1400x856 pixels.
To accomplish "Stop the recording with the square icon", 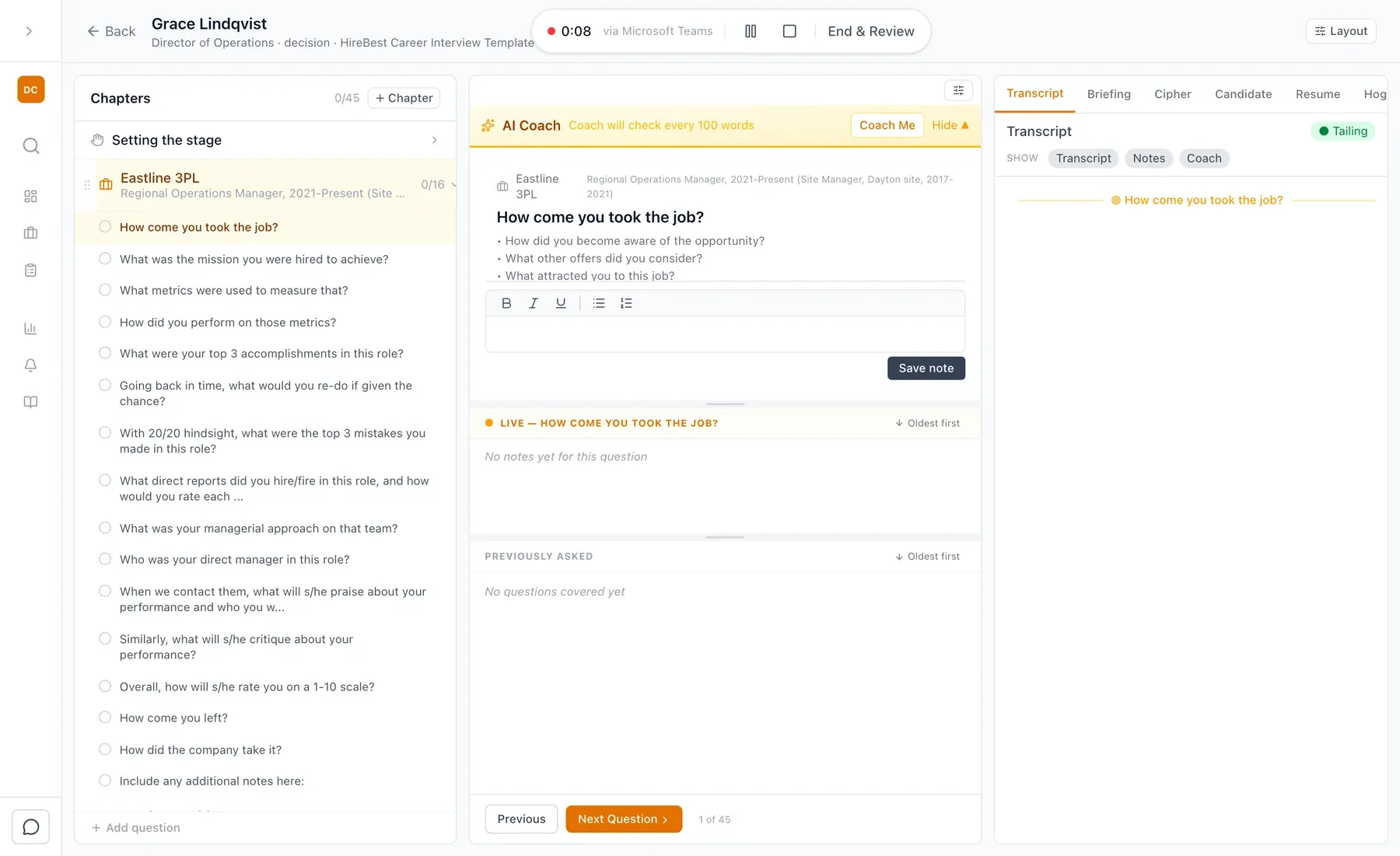I will pos(789,31).
